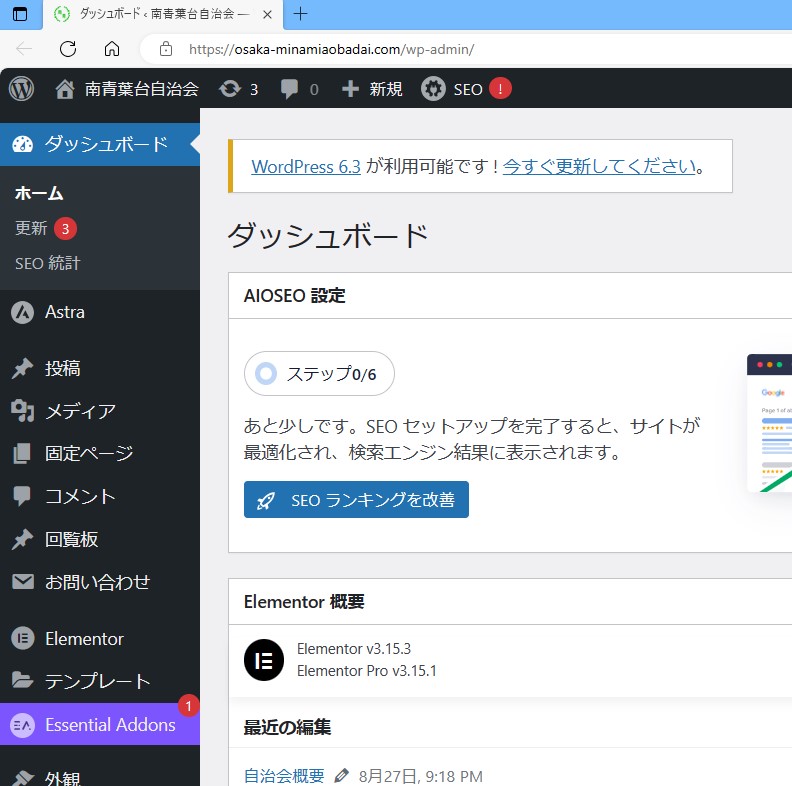The height and width of the screenshot is (786, 792).
Task: Open the comments bubble icon in admin bar
Action: (290, 89)
